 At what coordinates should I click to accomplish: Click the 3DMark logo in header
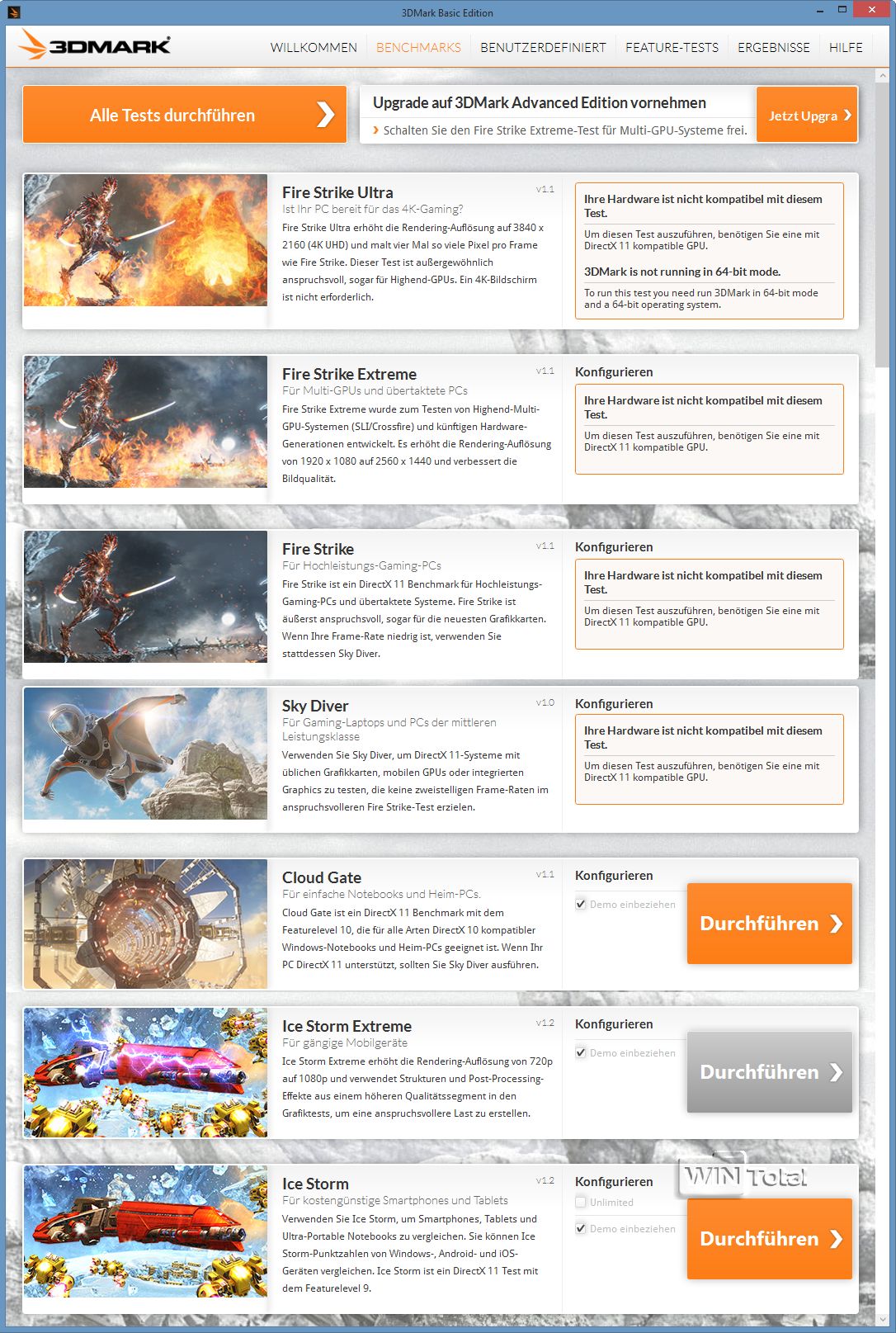(x=96, y=45)
